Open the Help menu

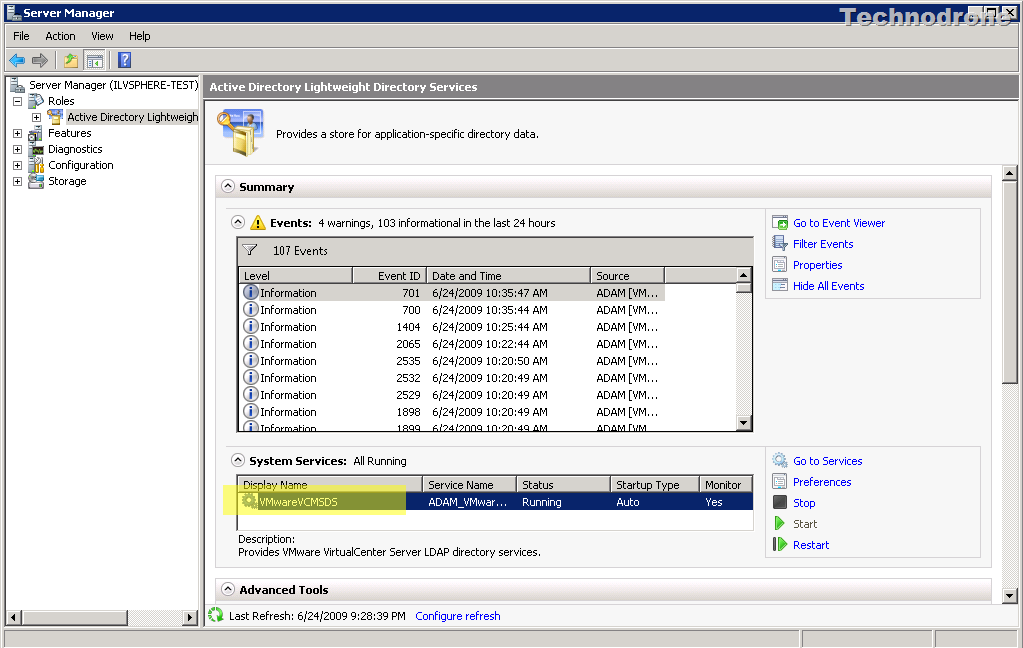click(x=140, y=36)
